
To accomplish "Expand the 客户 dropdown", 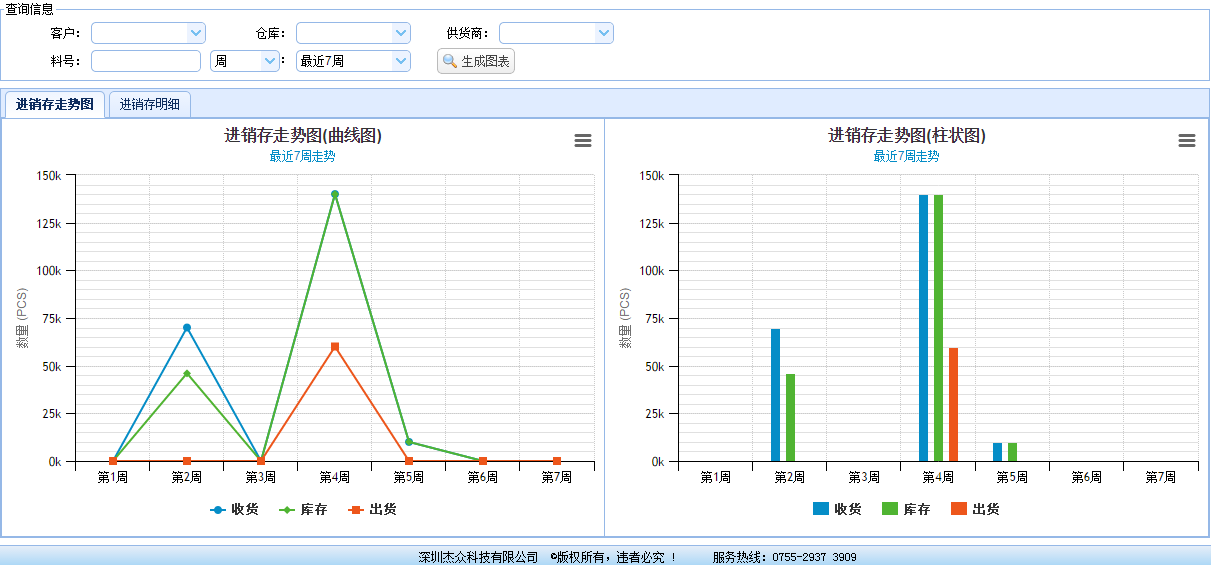I will [x=196, y=33].
